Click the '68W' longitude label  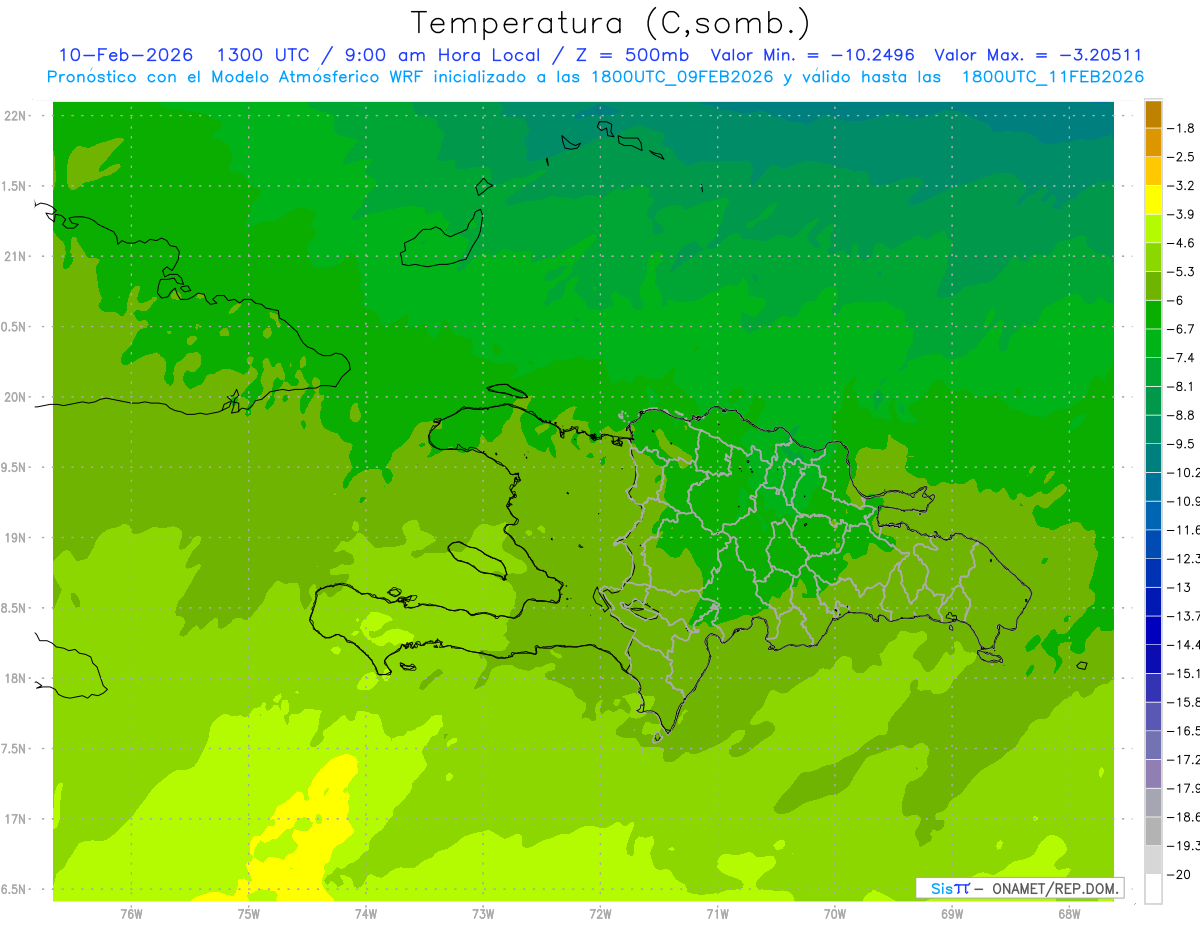pyautogui.click(x=1069, y=914)
